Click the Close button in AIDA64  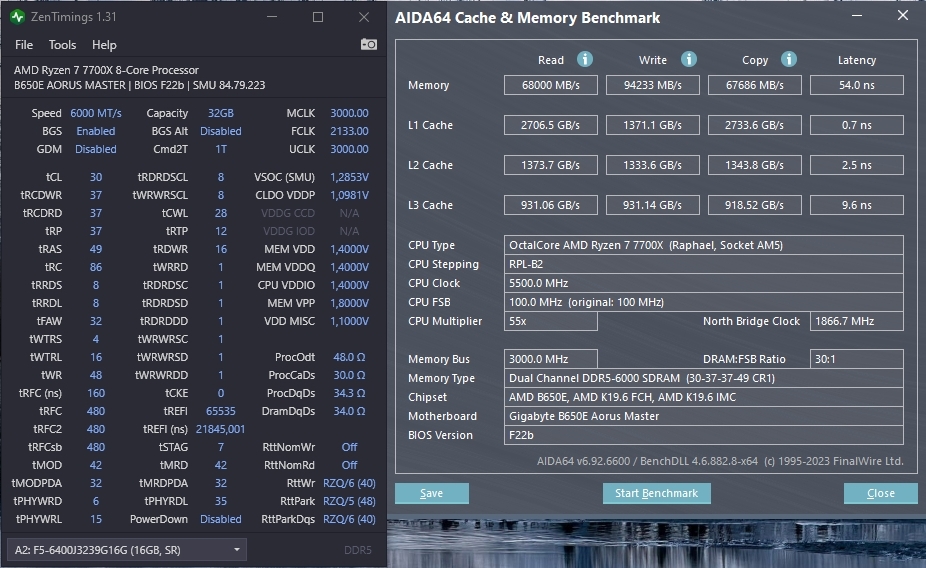coord(880,493)
